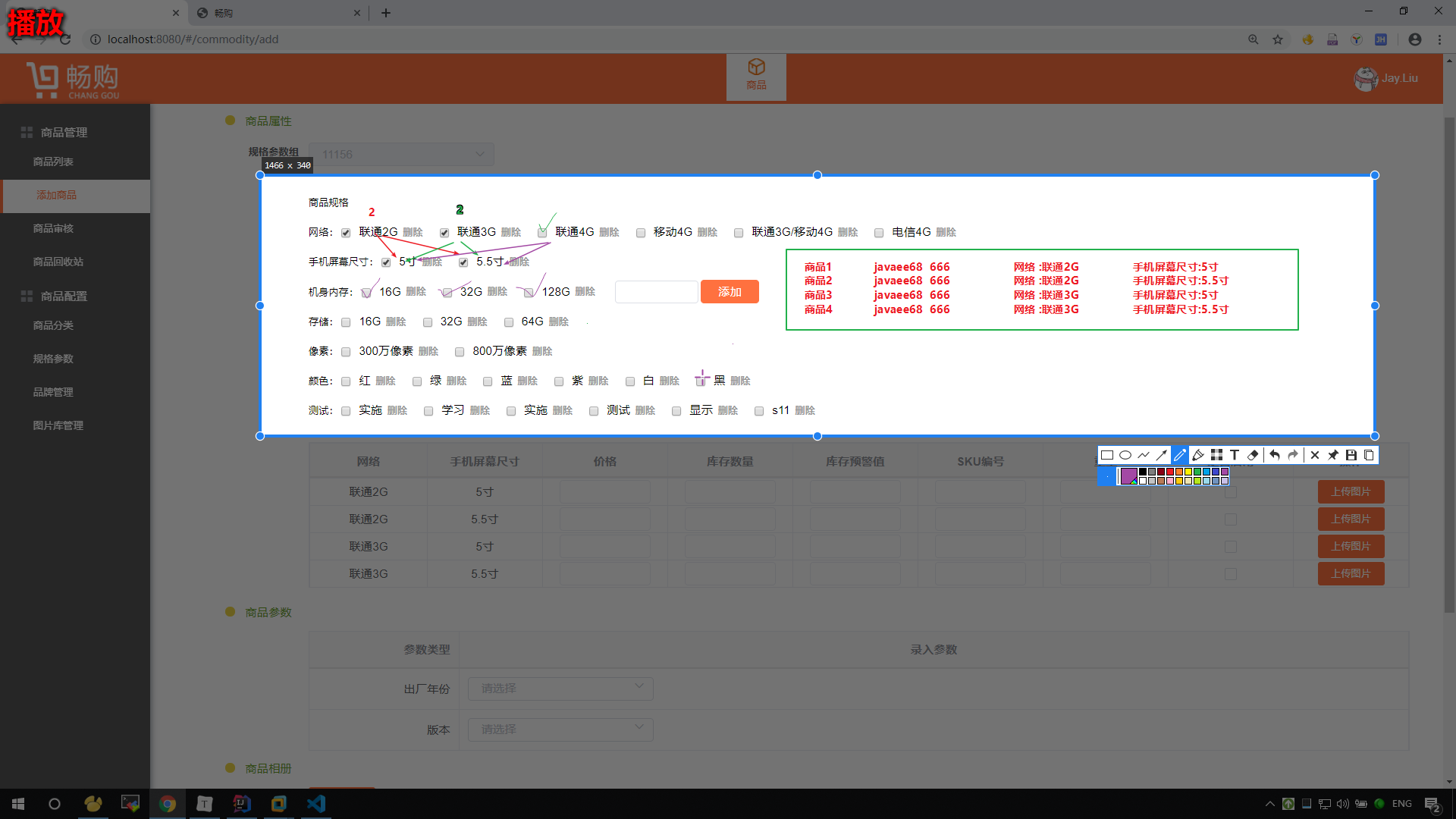1456x819 pixels.
Task: Check the 800万像素 checkbox
Action: pos(460,352)
